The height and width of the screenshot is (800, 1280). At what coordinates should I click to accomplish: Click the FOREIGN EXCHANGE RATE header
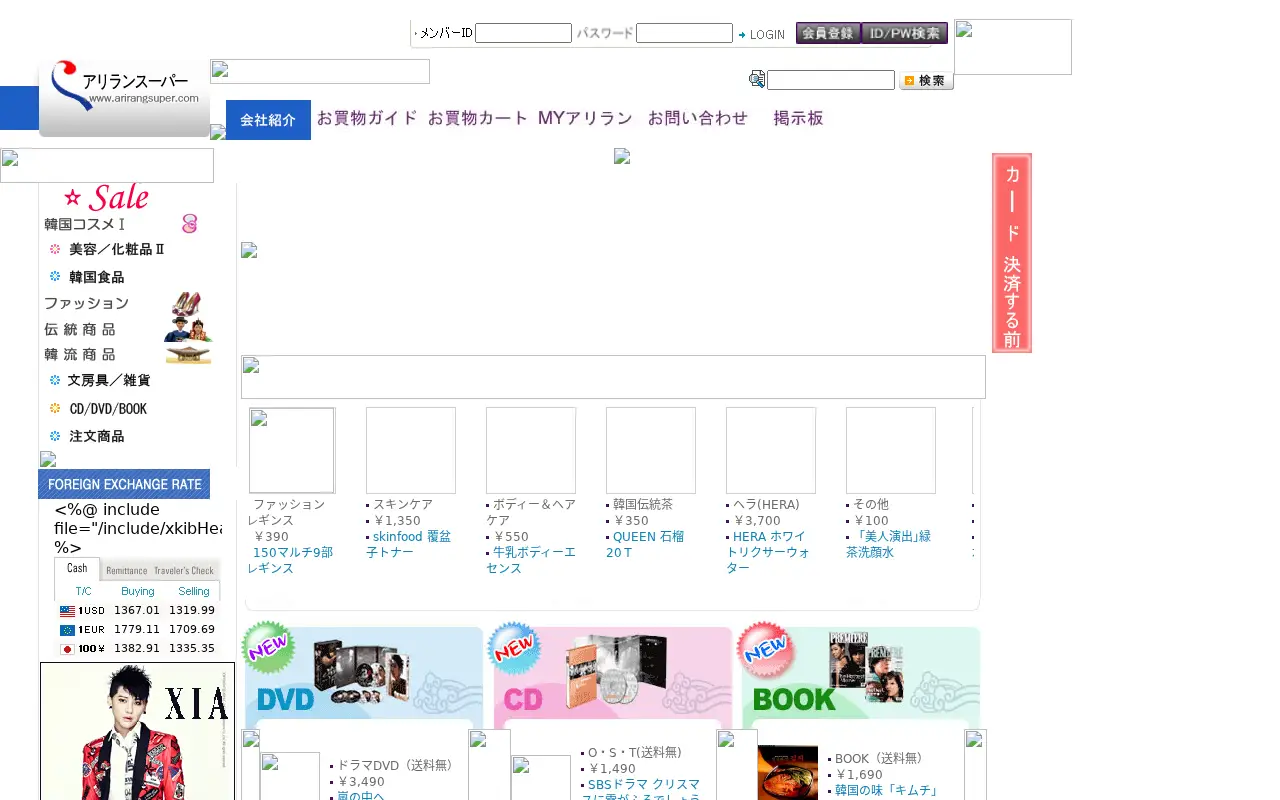pyautogui.click(x=124, y=484)
